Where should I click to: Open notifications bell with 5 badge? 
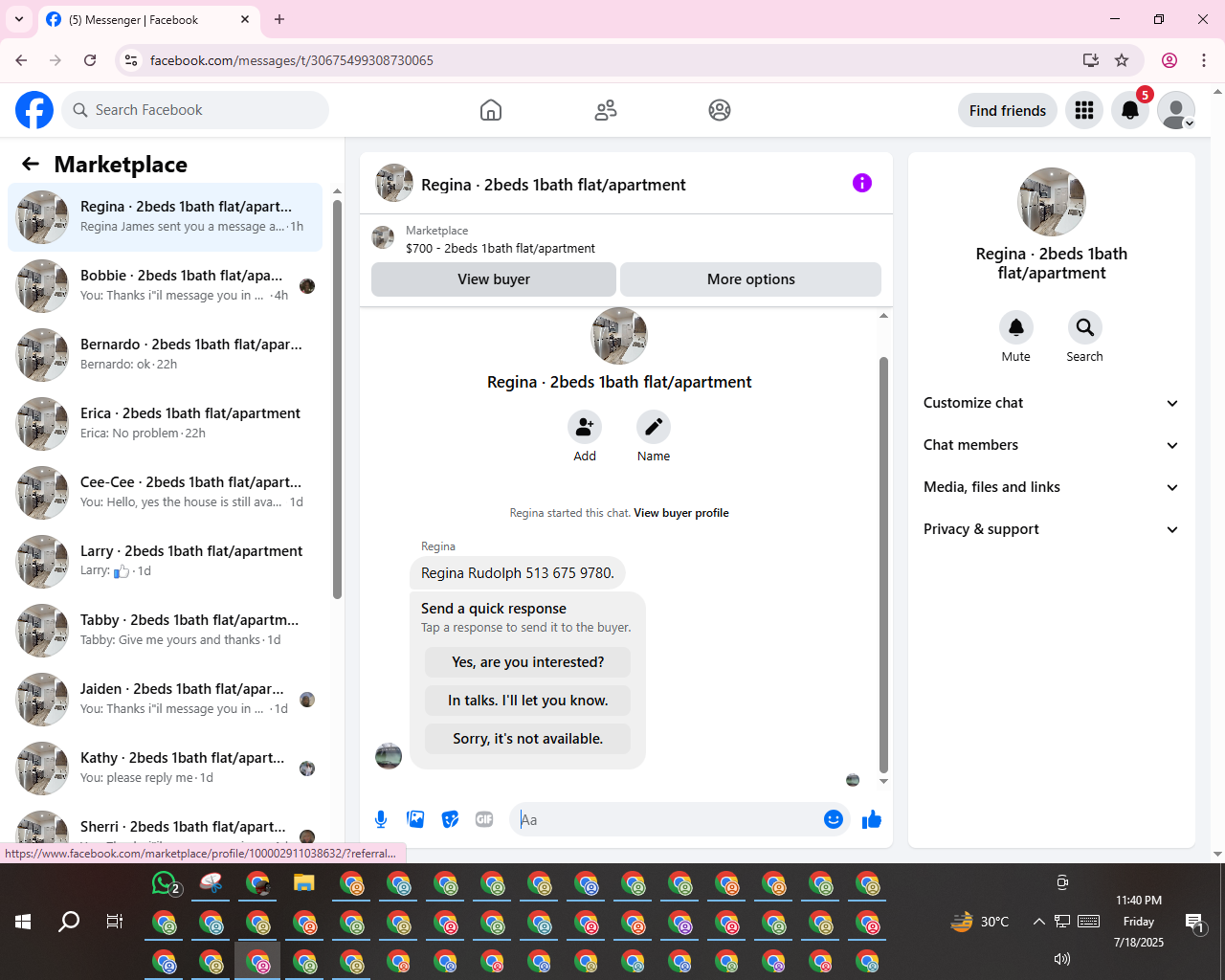pyautogui.click(x=1130, y=110)
